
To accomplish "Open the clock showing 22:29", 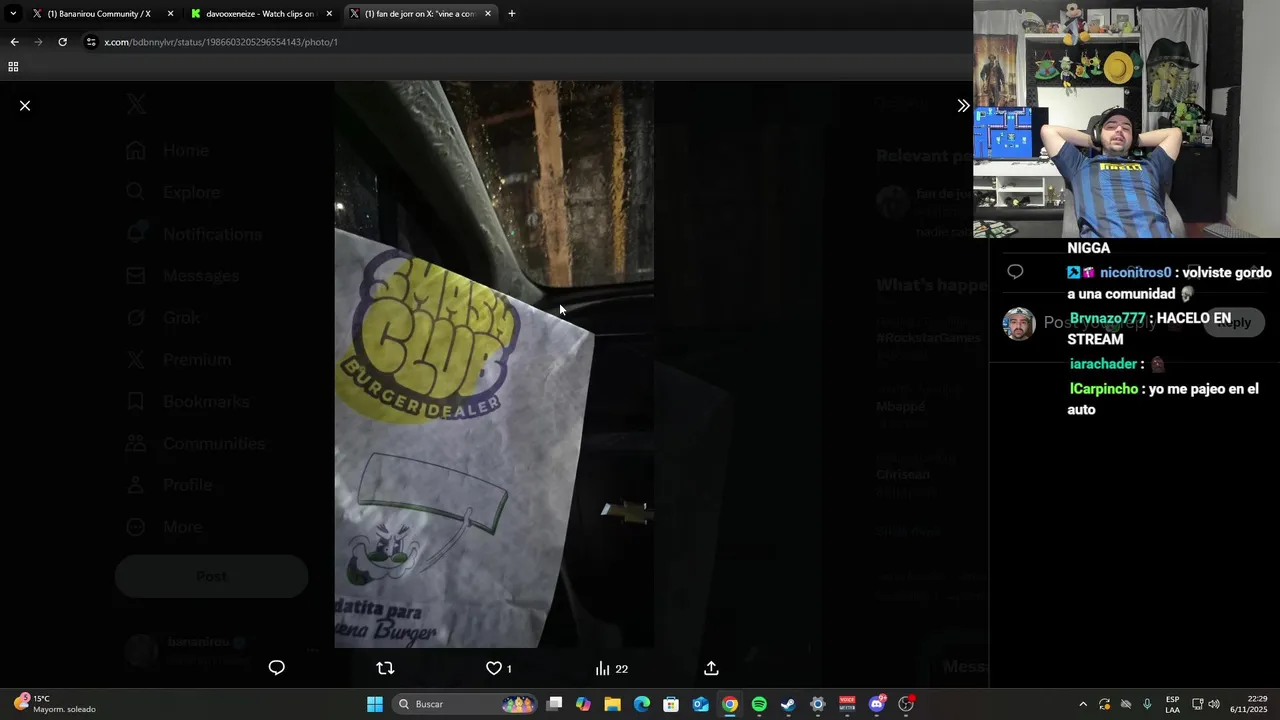I will [1249, 704].
